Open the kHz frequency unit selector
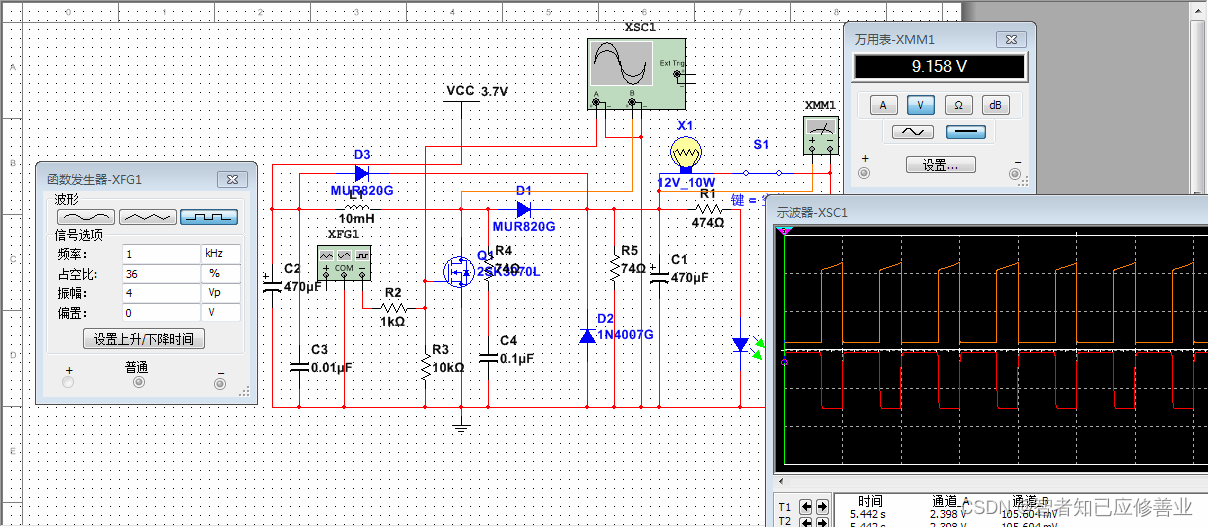This screenshot has height=527, width=1208. coord(221,254)
